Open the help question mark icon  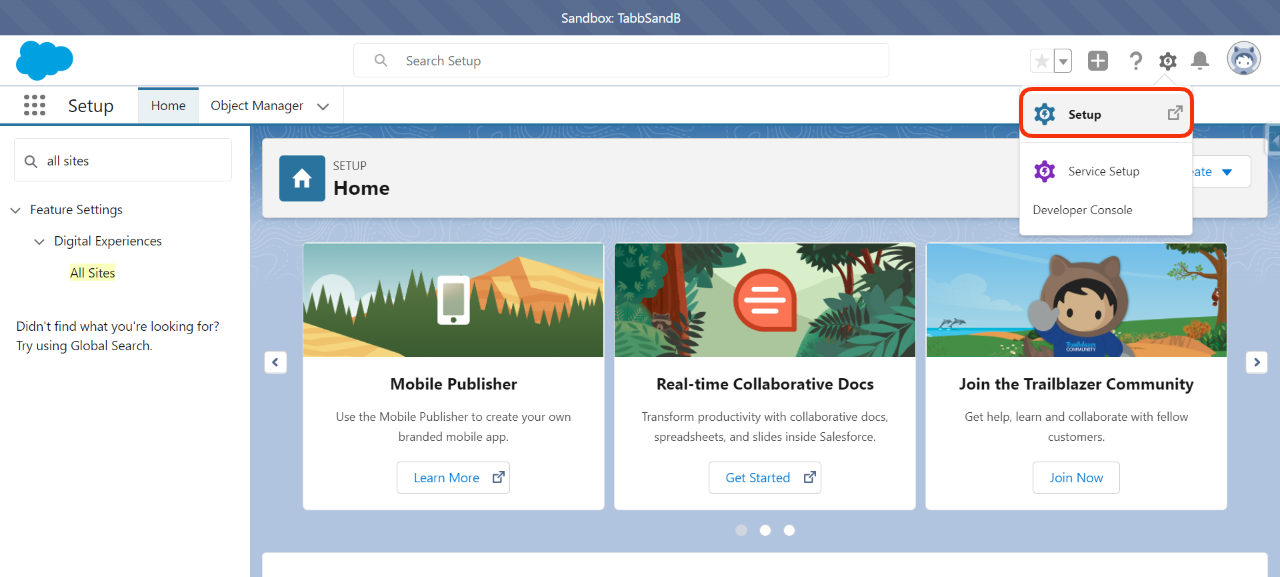[1135, 61]
